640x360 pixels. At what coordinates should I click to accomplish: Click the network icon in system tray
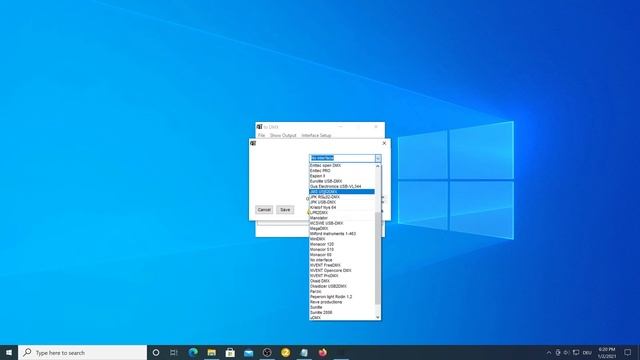click(576, 353)
